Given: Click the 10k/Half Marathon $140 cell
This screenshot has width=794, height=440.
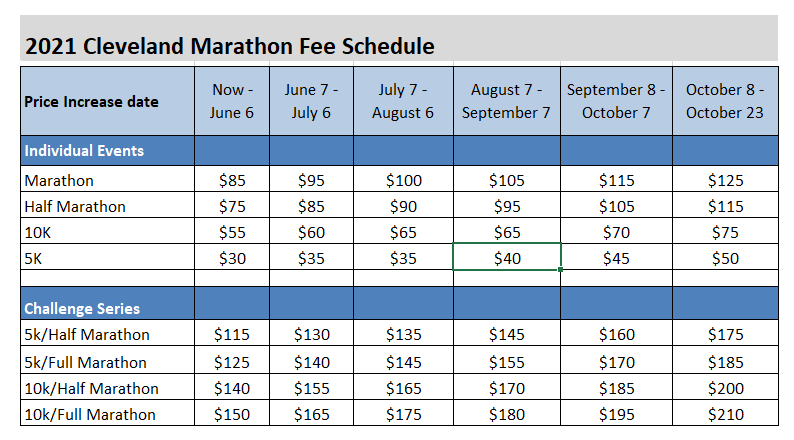Looking at the screenshot, I should (x=233, y=388).
